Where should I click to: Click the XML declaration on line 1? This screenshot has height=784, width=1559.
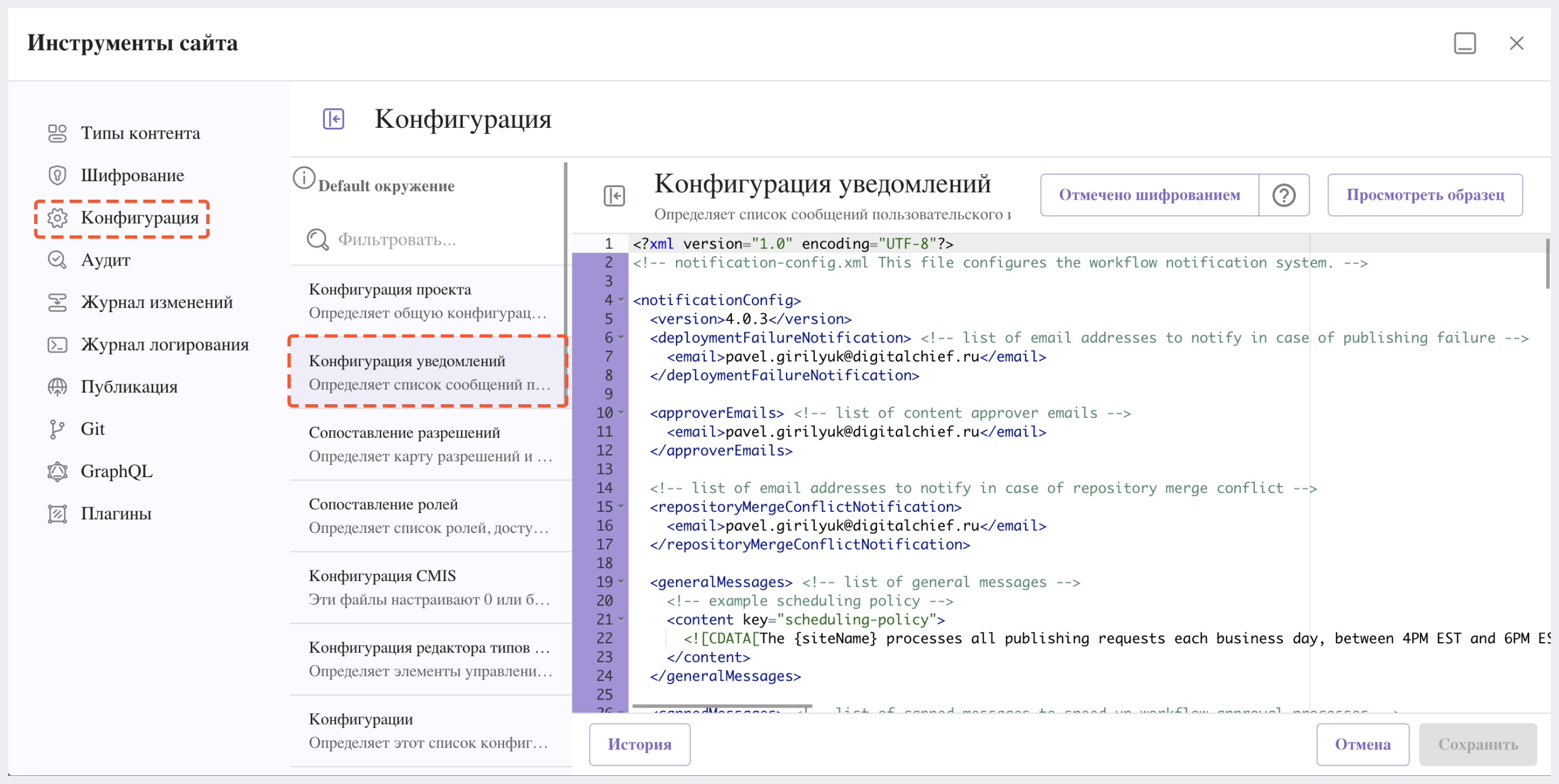coord(793,244)
